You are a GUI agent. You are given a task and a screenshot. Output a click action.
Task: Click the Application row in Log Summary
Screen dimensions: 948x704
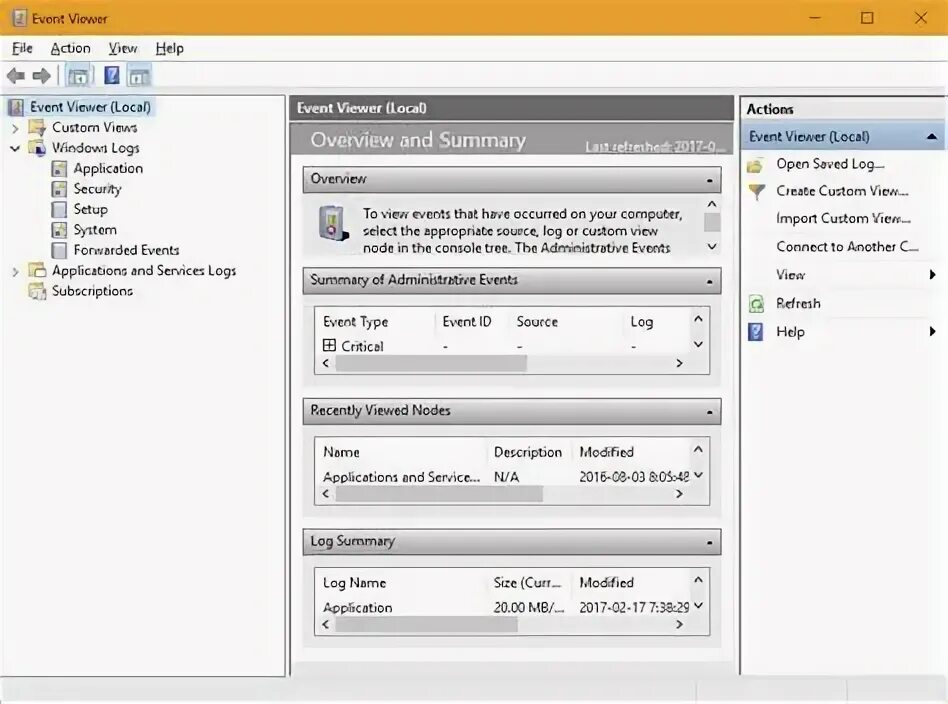coord(505,608)
